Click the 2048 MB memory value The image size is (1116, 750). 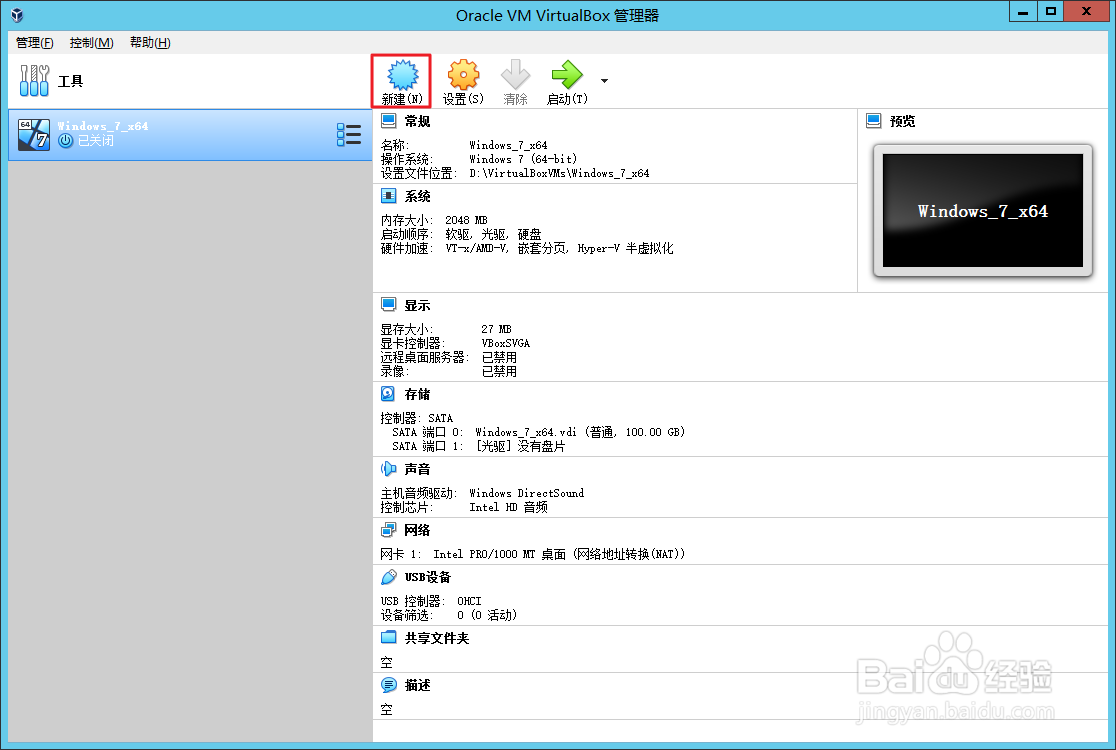pos(466,220)
